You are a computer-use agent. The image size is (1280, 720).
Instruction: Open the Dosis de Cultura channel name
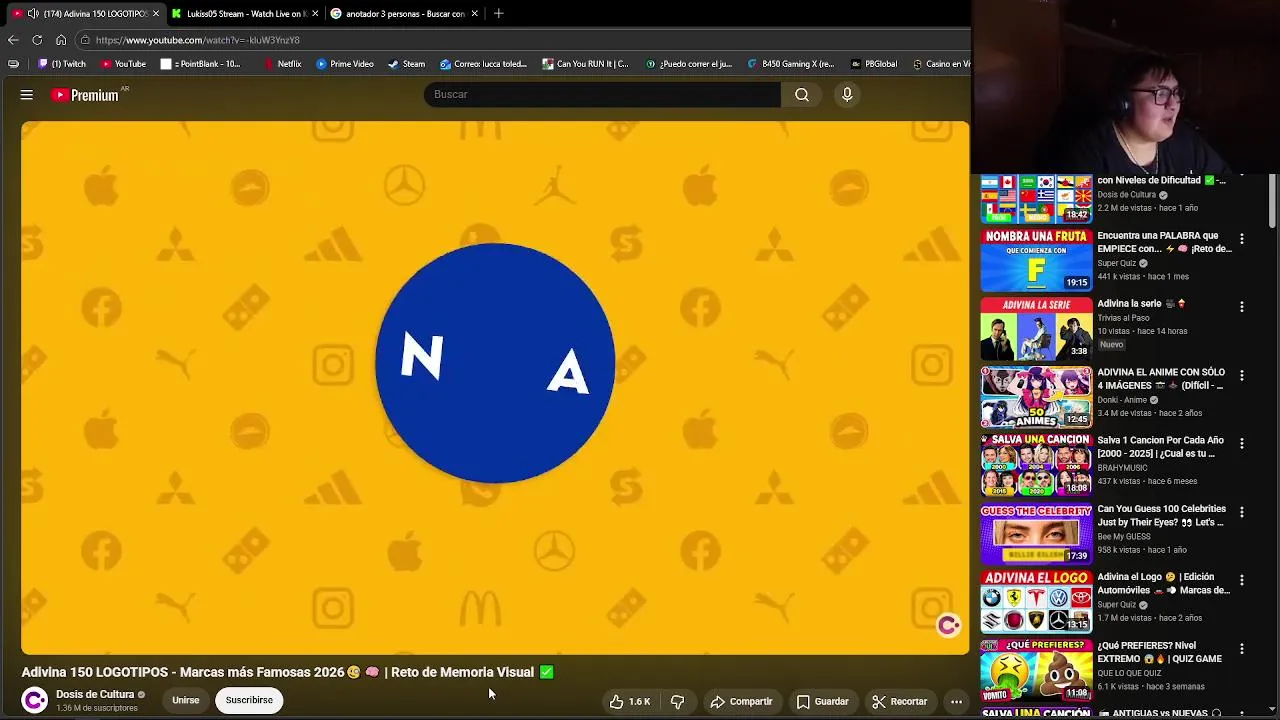[x=95, y=694]
